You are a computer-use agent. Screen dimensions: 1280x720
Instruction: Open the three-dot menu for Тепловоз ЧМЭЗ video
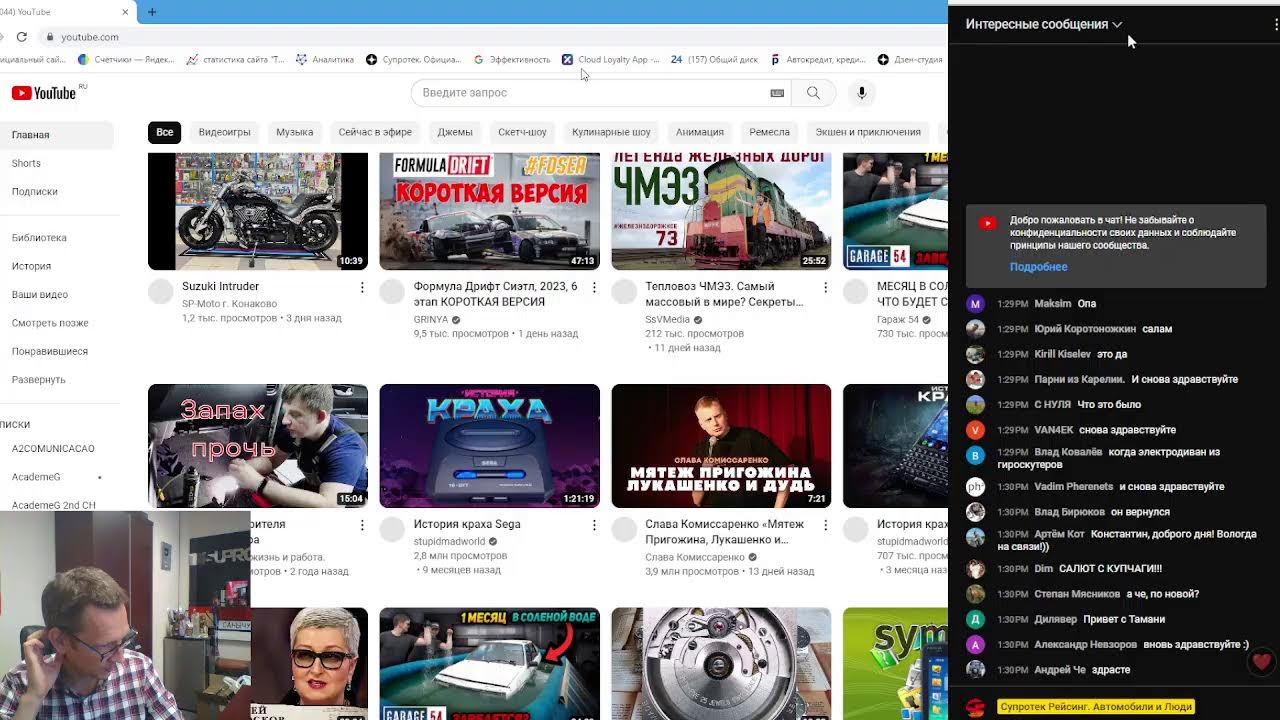[x=825, y=287]
